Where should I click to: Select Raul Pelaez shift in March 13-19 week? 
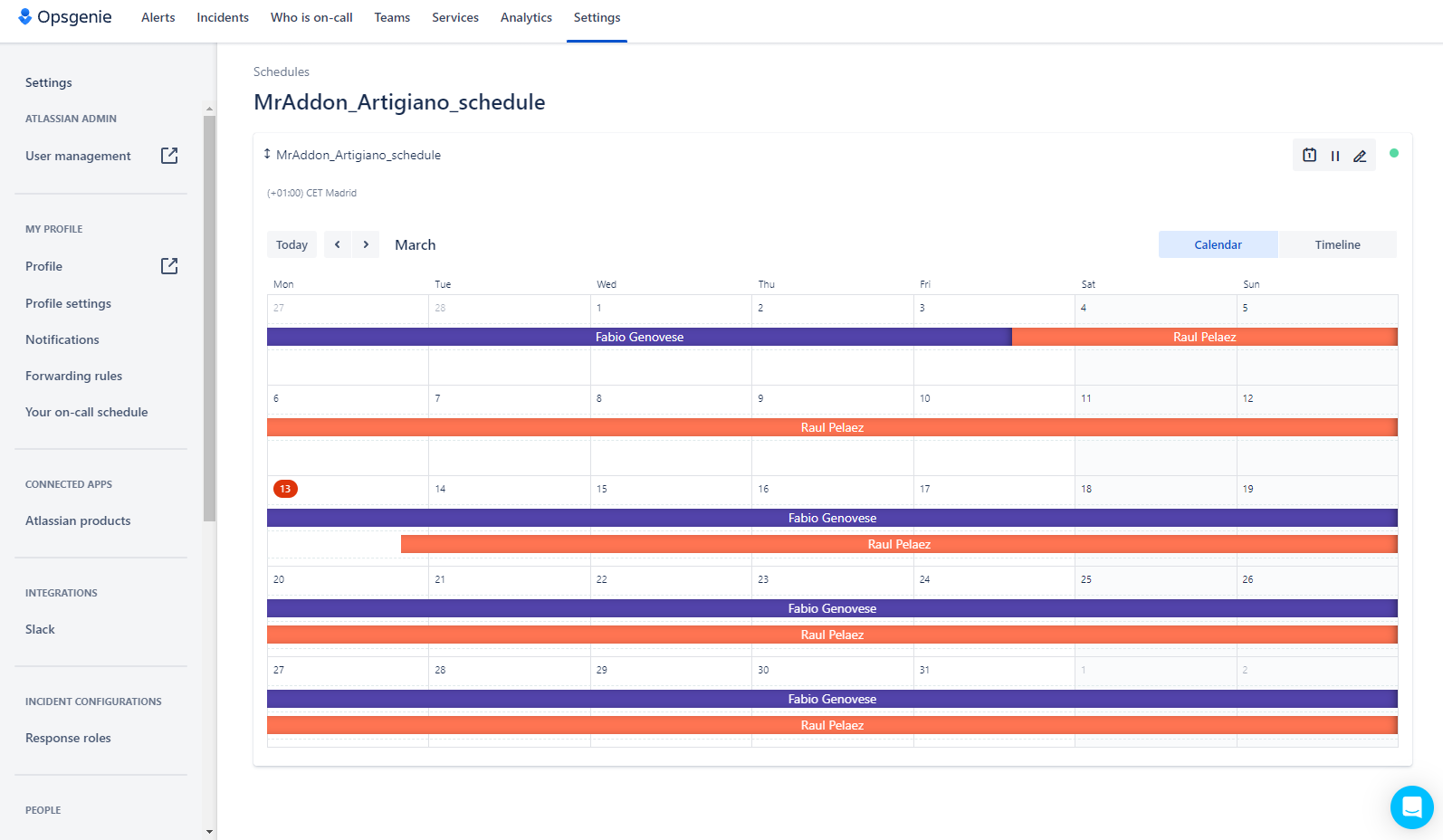(x=899, y=544)
